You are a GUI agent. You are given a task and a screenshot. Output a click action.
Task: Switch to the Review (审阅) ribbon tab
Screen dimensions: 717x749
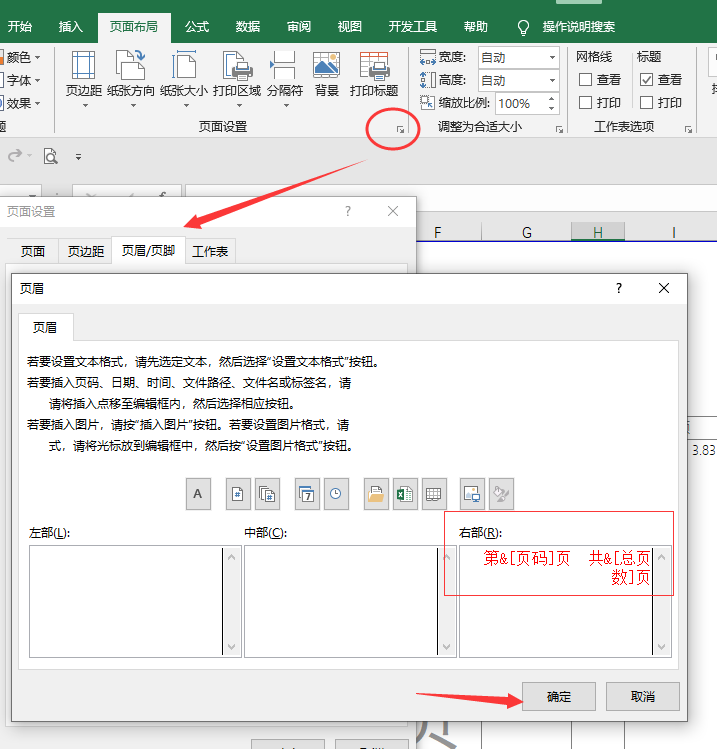(299, 27)
